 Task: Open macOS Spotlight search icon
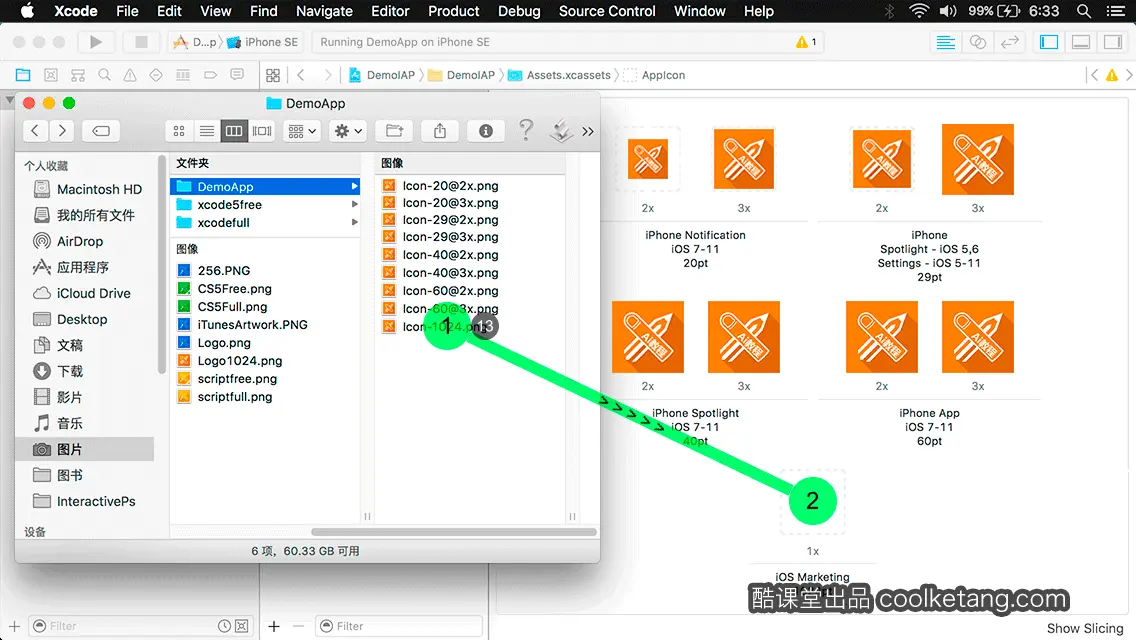(1084, 11)
